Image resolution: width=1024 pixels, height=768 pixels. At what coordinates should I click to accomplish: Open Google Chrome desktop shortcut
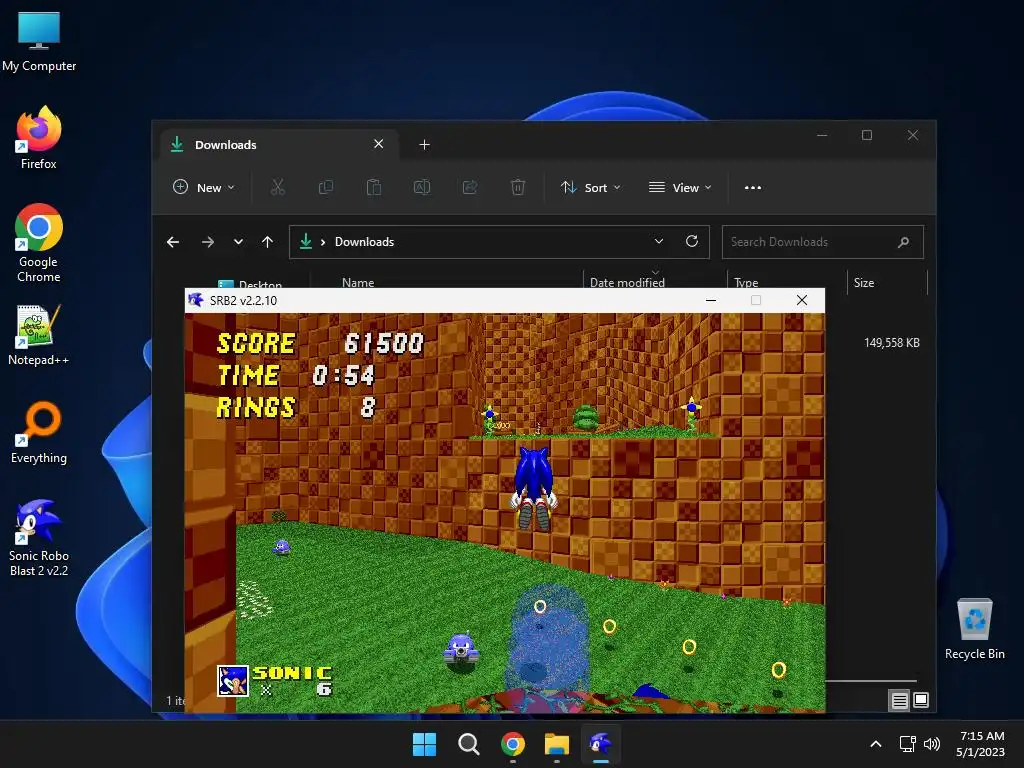click(39, 243)
